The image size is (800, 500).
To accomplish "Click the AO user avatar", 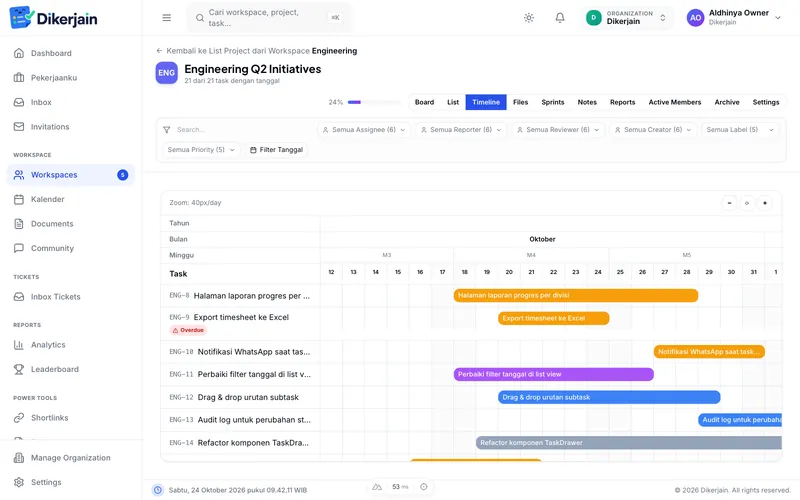I will 695,18.
